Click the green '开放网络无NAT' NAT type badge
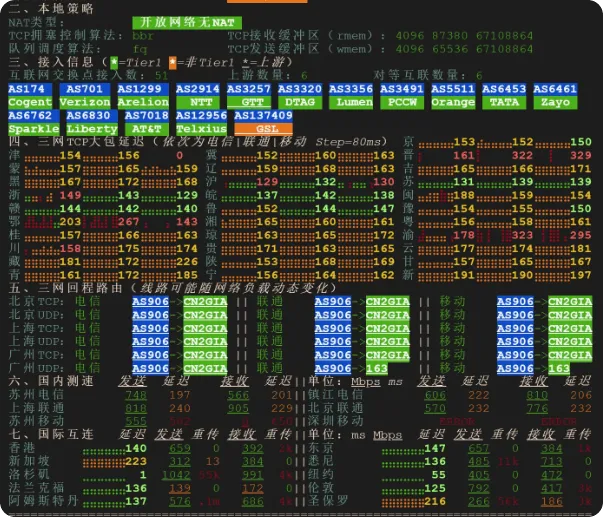The height and width of the screenshot is (517, 603). 187,23
